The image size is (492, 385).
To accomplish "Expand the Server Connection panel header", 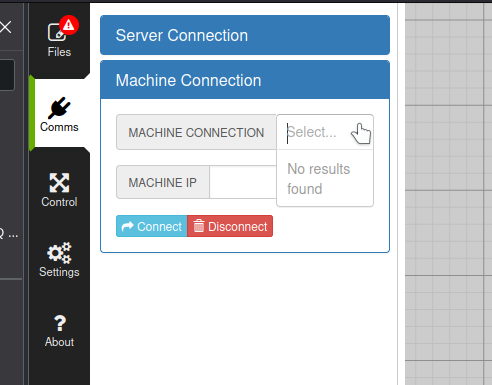I will [x=245, y=35].
